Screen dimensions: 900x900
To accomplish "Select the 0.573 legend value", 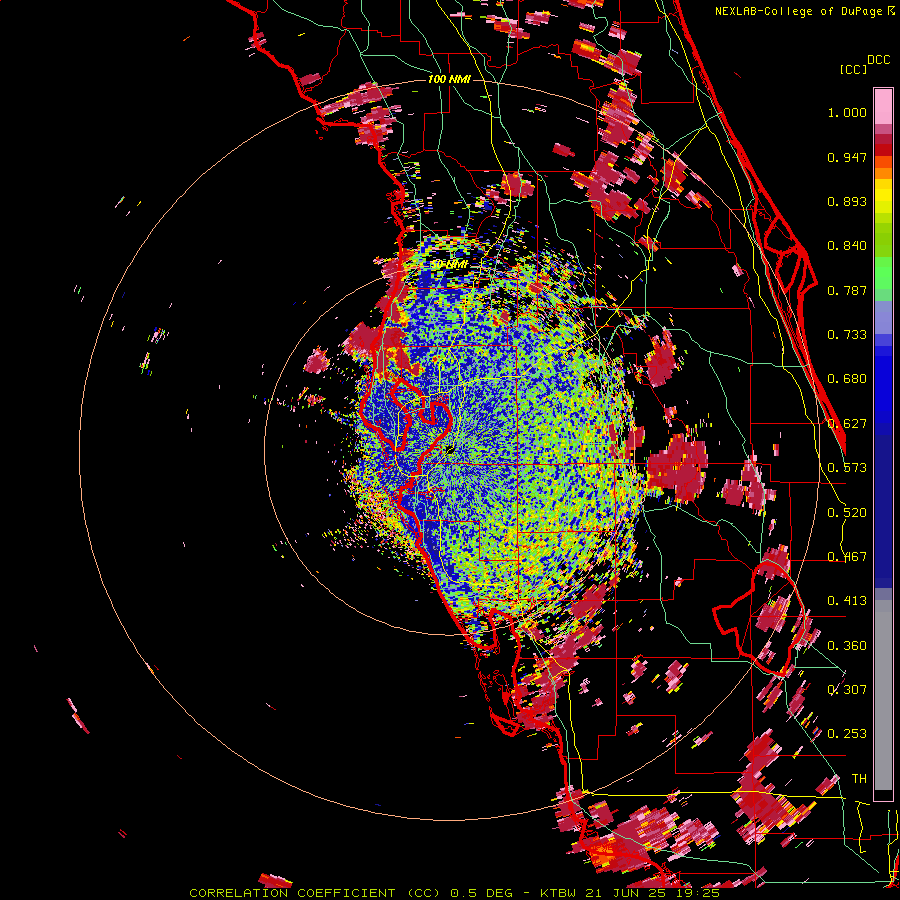I will pyautogui.click(x=847, y=468).
